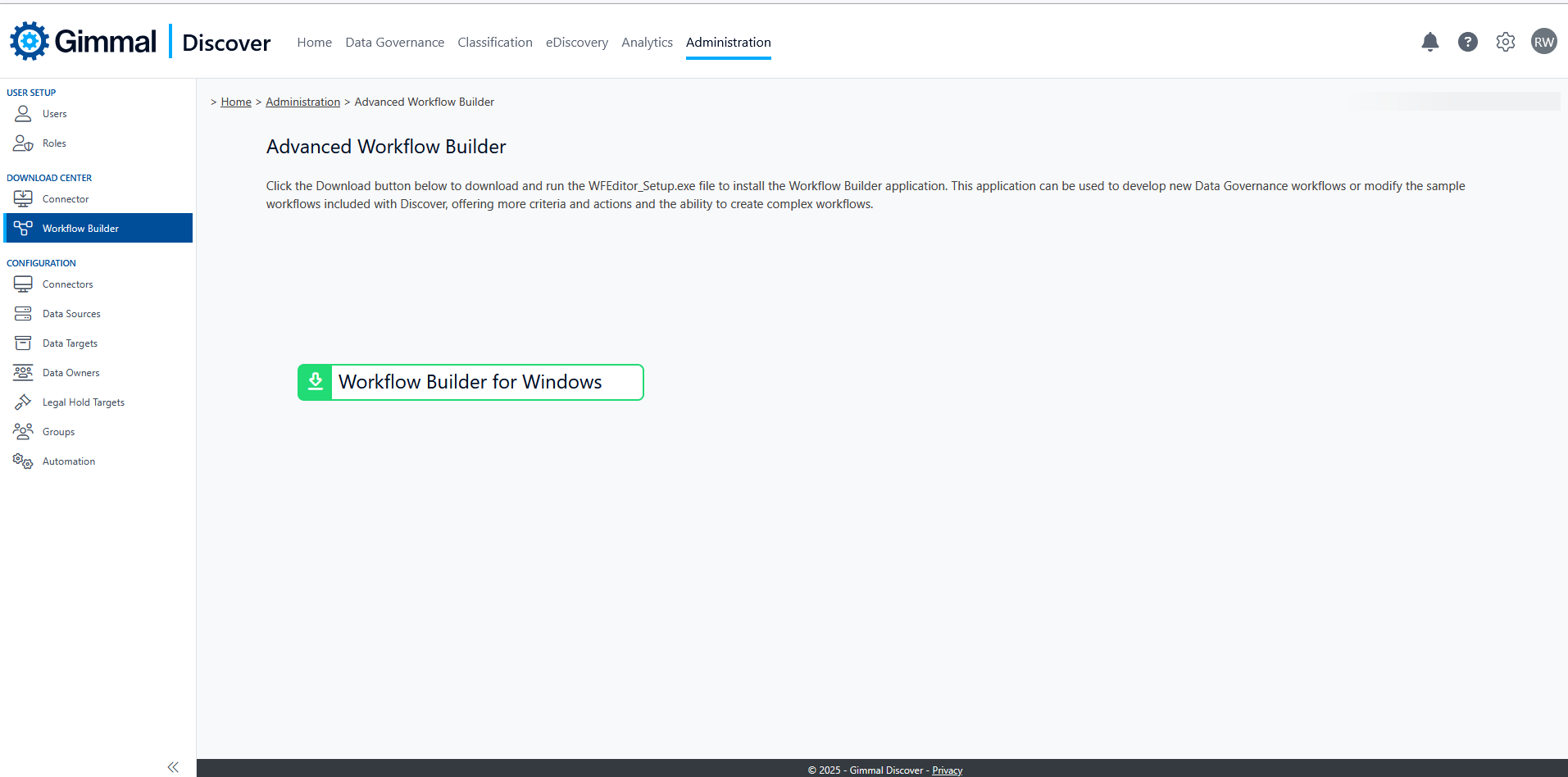The height and width of the screenshot is (777, 1568).
Task: Follow the Administration breadcrumb link
Action: click(302, 102)
